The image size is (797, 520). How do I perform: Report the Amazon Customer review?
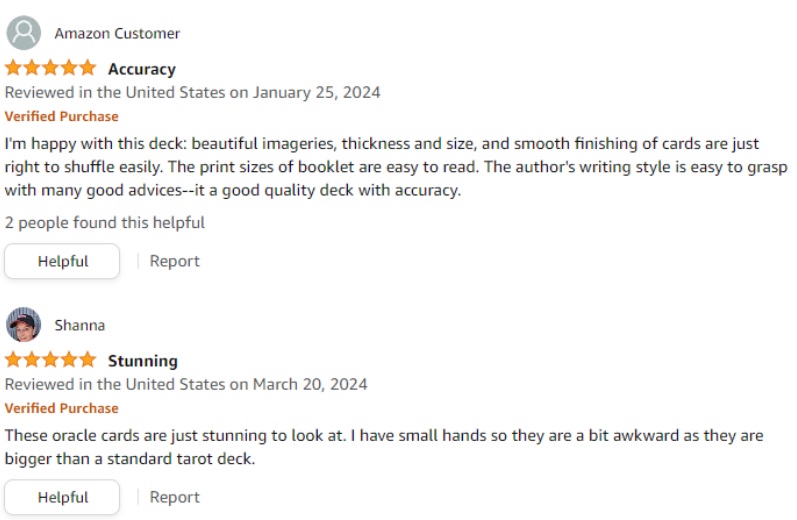[175, 261]
